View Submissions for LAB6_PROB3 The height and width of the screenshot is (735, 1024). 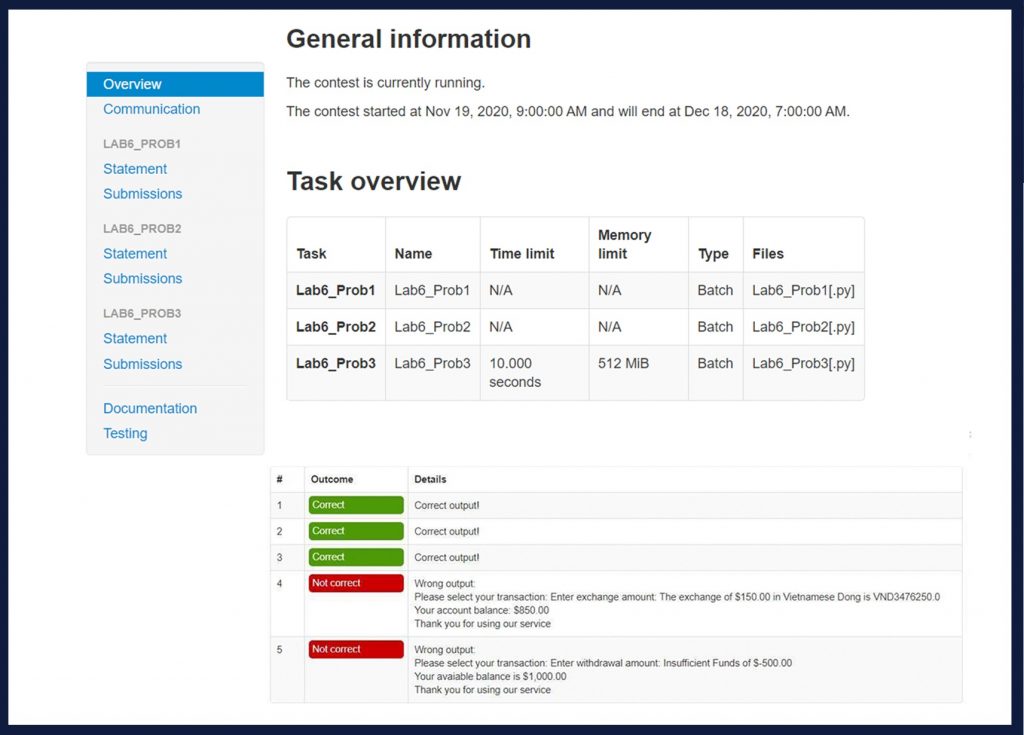[x=143, y=364]
